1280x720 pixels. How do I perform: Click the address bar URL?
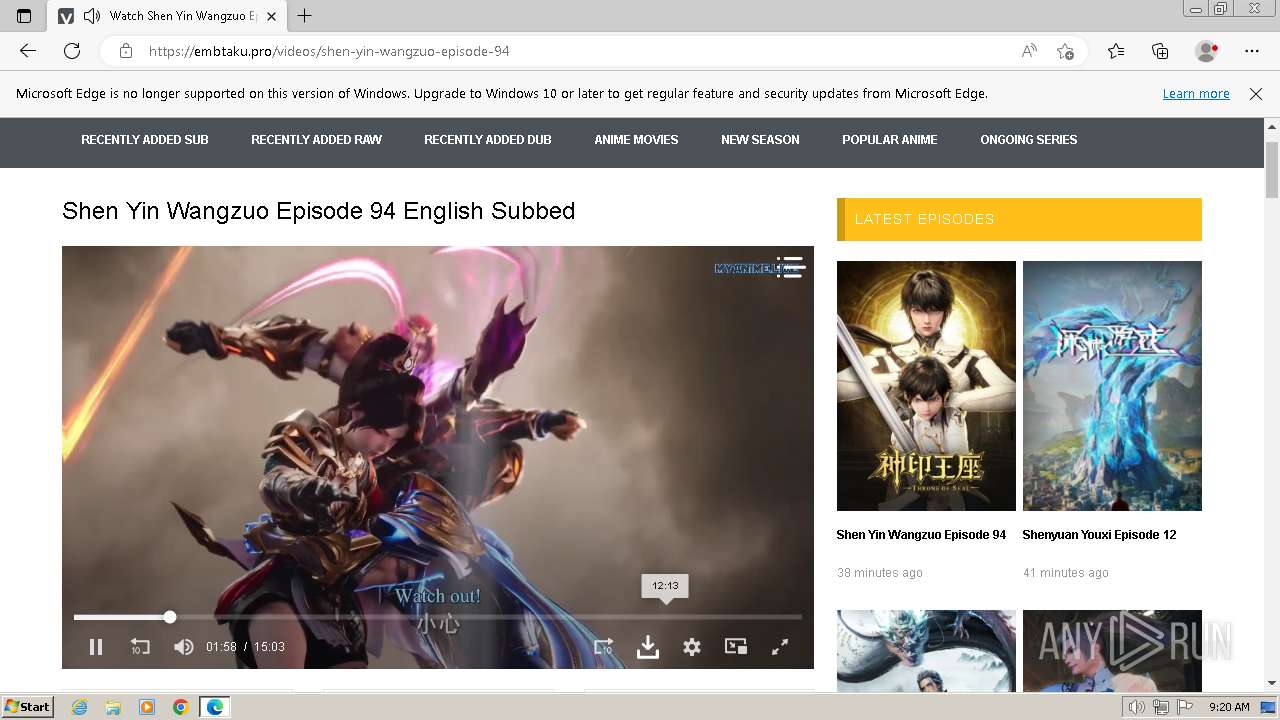tap(329, 51)
